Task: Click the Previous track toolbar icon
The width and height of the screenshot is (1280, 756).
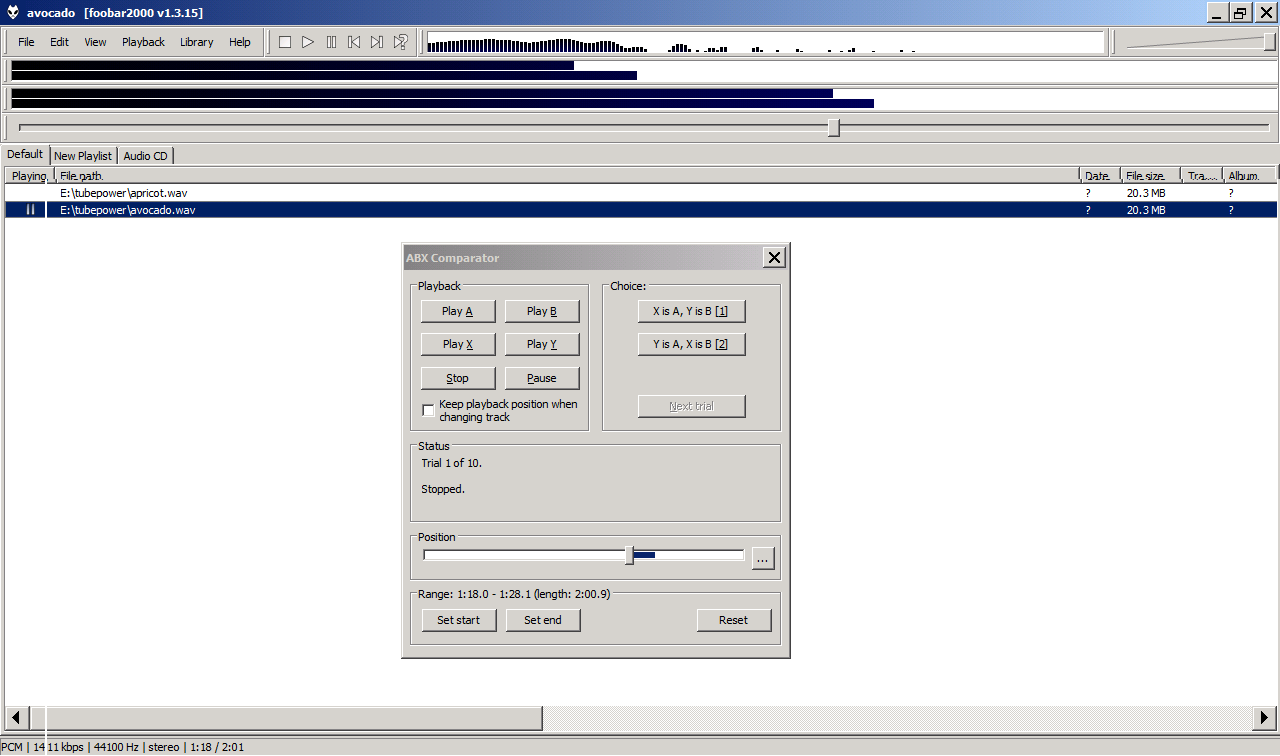Action: tap(354, 42)
